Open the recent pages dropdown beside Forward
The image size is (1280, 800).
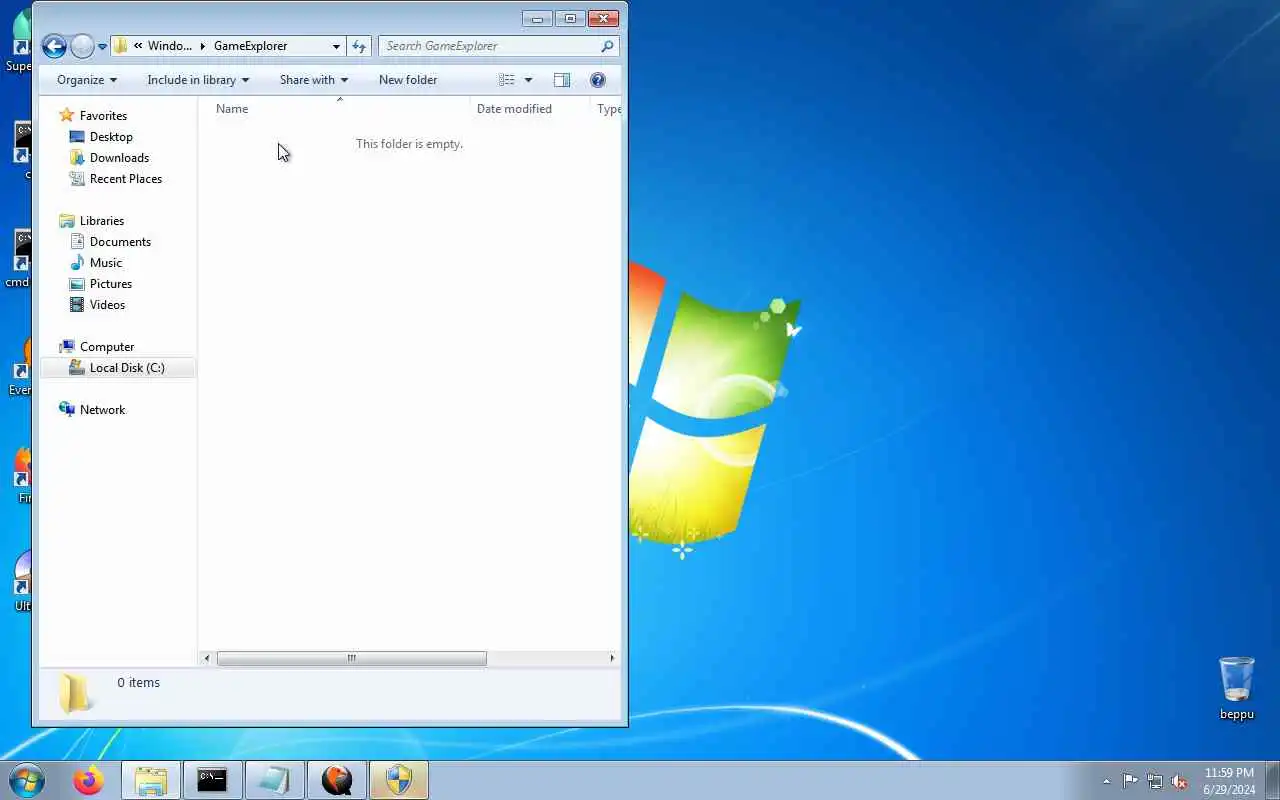[x=102, y=46]
